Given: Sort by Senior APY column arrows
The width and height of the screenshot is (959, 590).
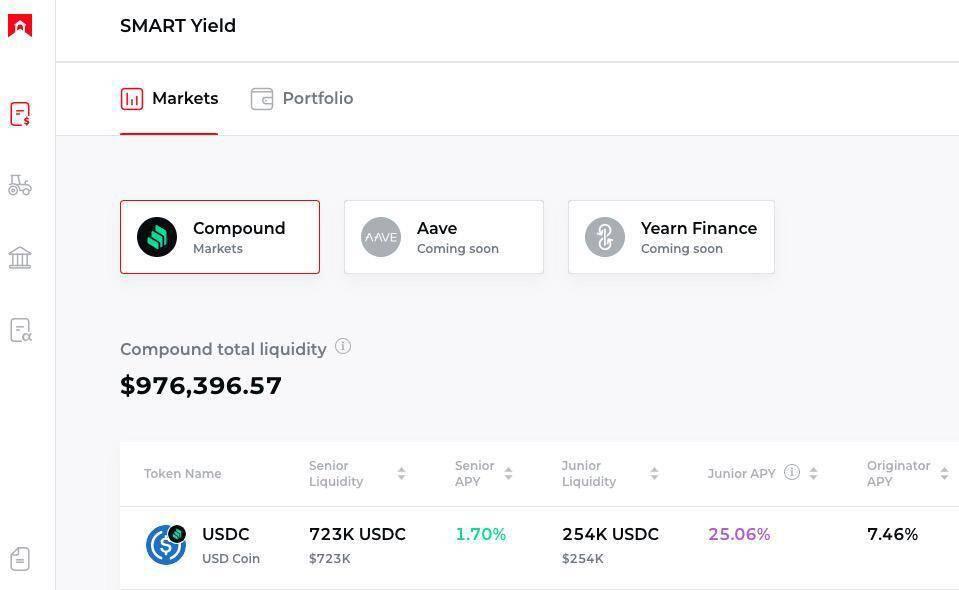Looking at the screenshot, I should [508, 474].
